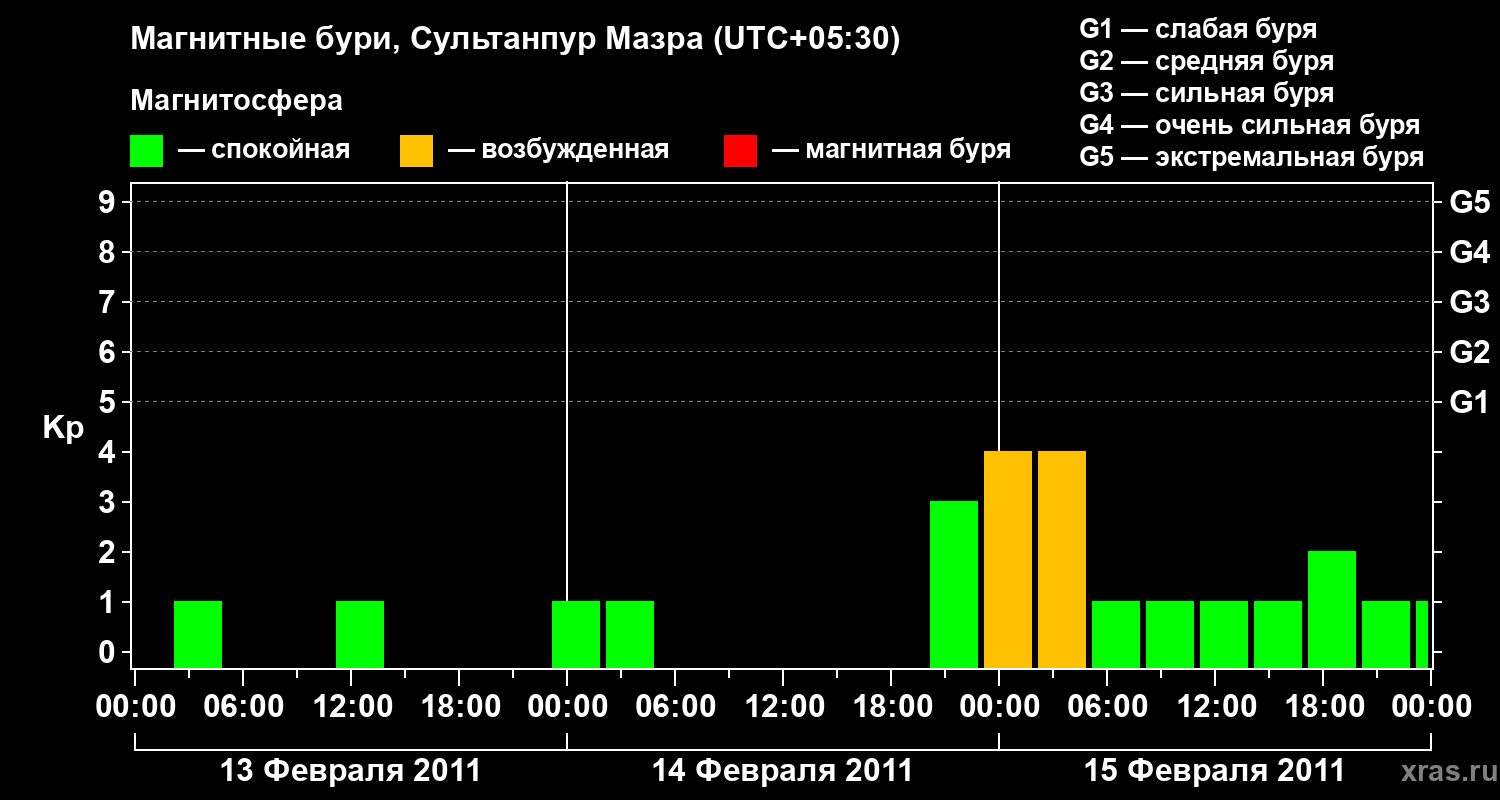The height and width of the screenshot is (800, 1500).
Task: Click 'G3 — сильная буря' legend line
Action: pyautogui.click(x=1207, y=93)
